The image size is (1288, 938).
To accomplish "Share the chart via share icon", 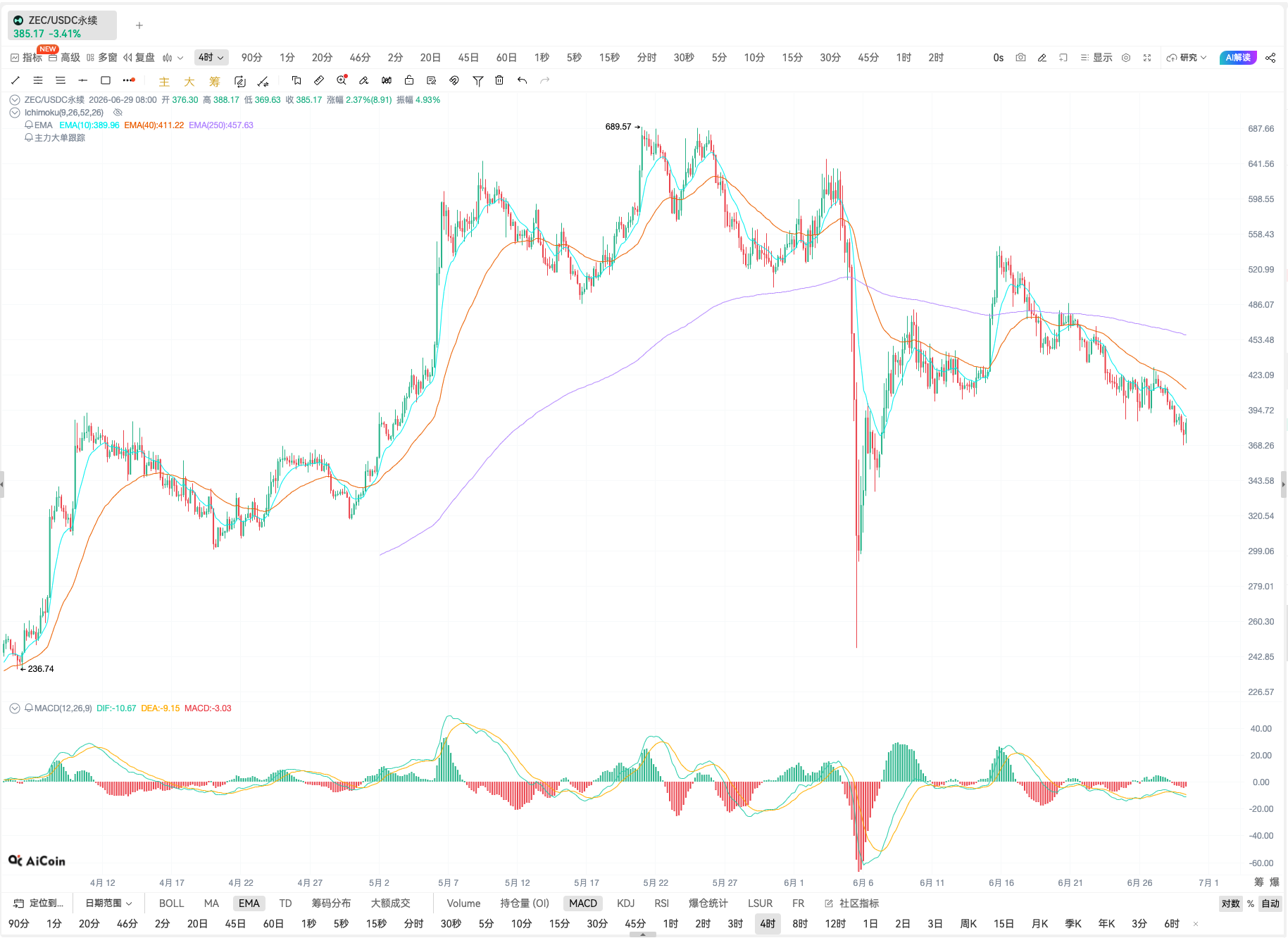I will 1270,58.
